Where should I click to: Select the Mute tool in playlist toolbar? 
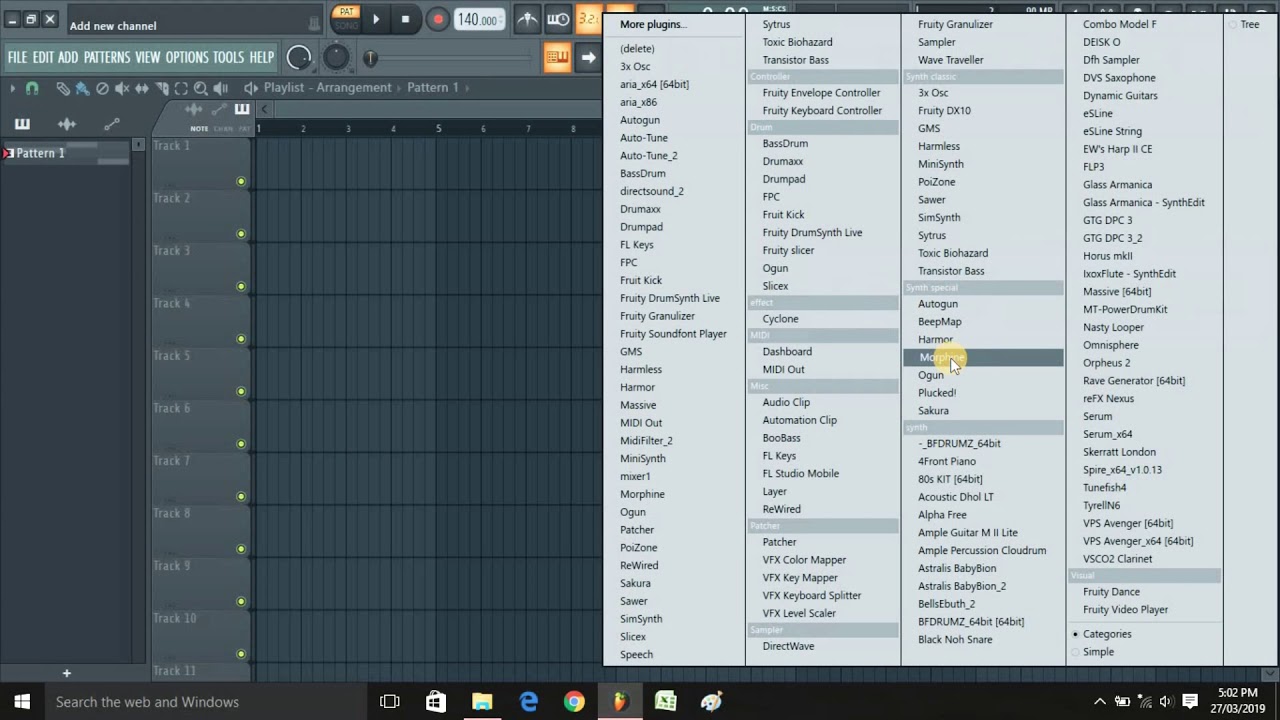coord(122,88)
